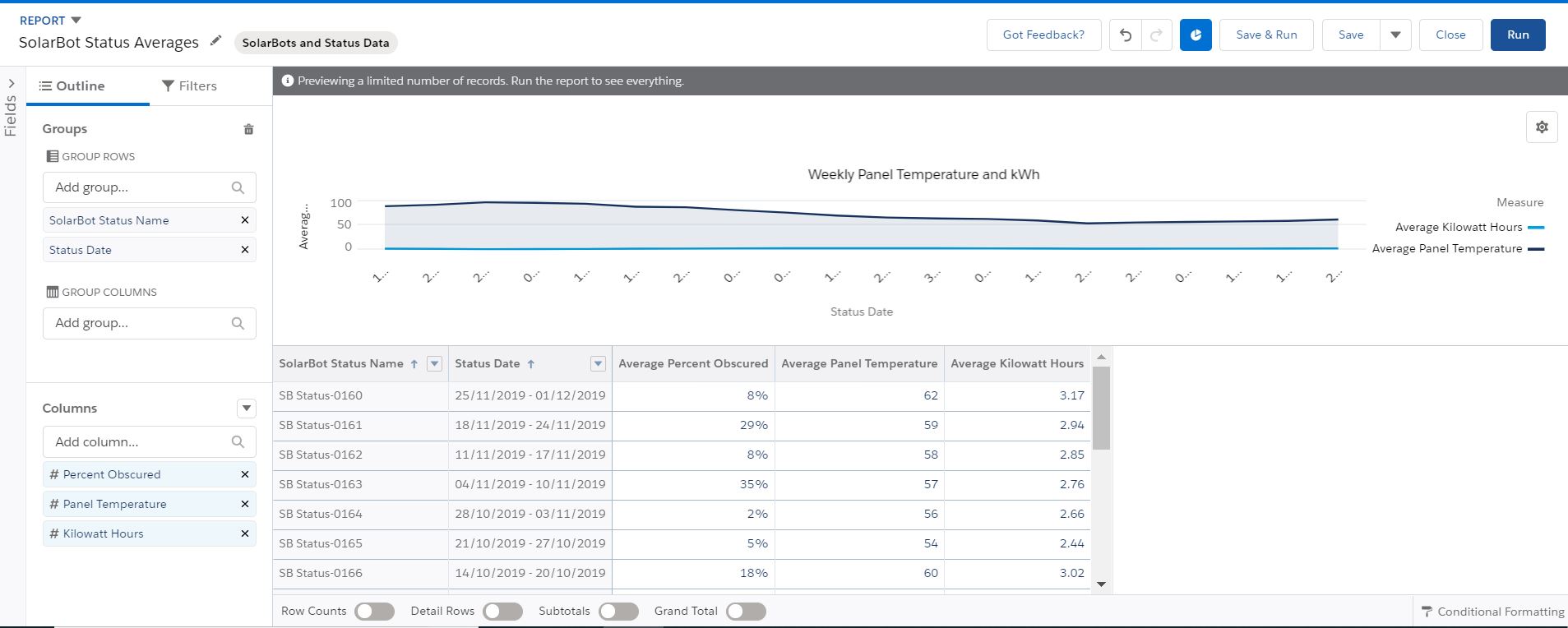Click the Average Kilowatt Hours column header

[1017, 363]
